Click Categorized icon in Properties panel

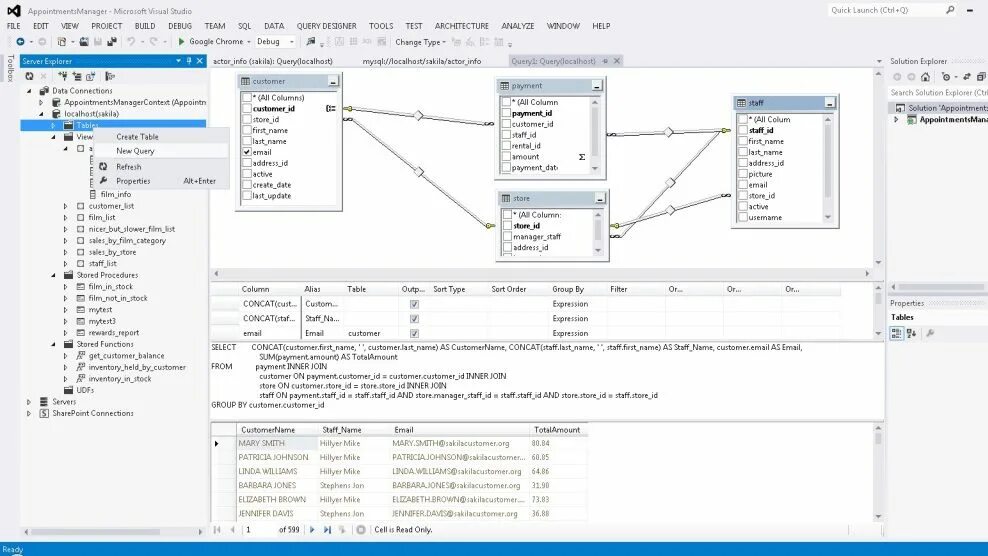click(x=896, y=333)
